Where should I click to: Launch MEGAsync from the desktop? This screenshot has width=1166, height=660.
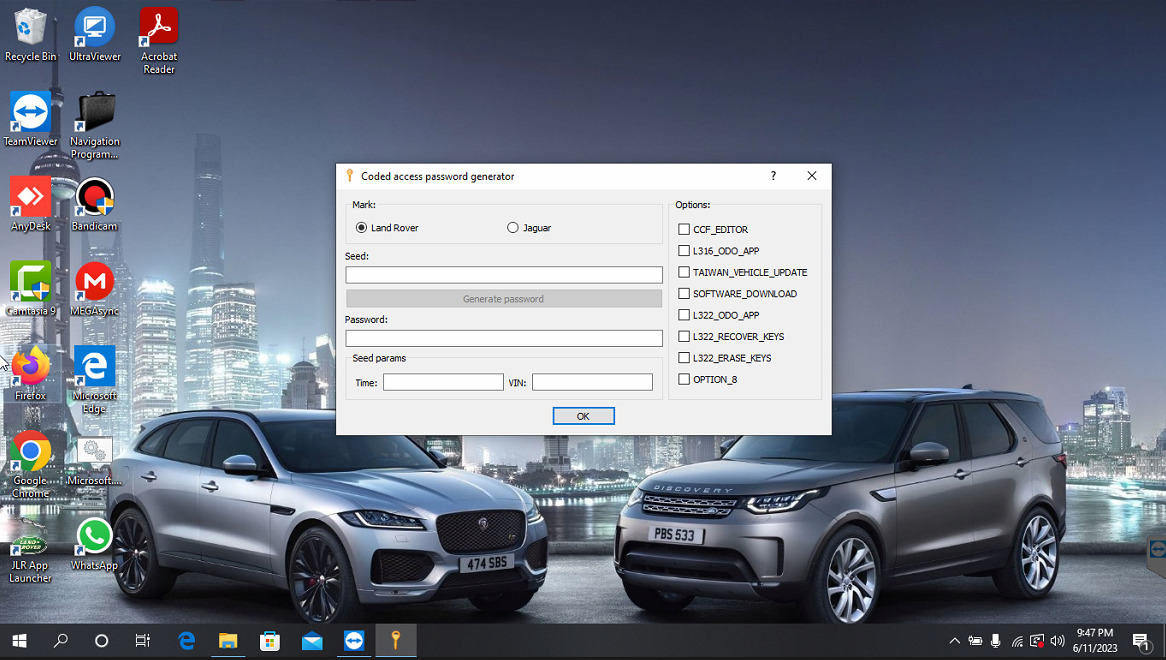click(94, 283)
